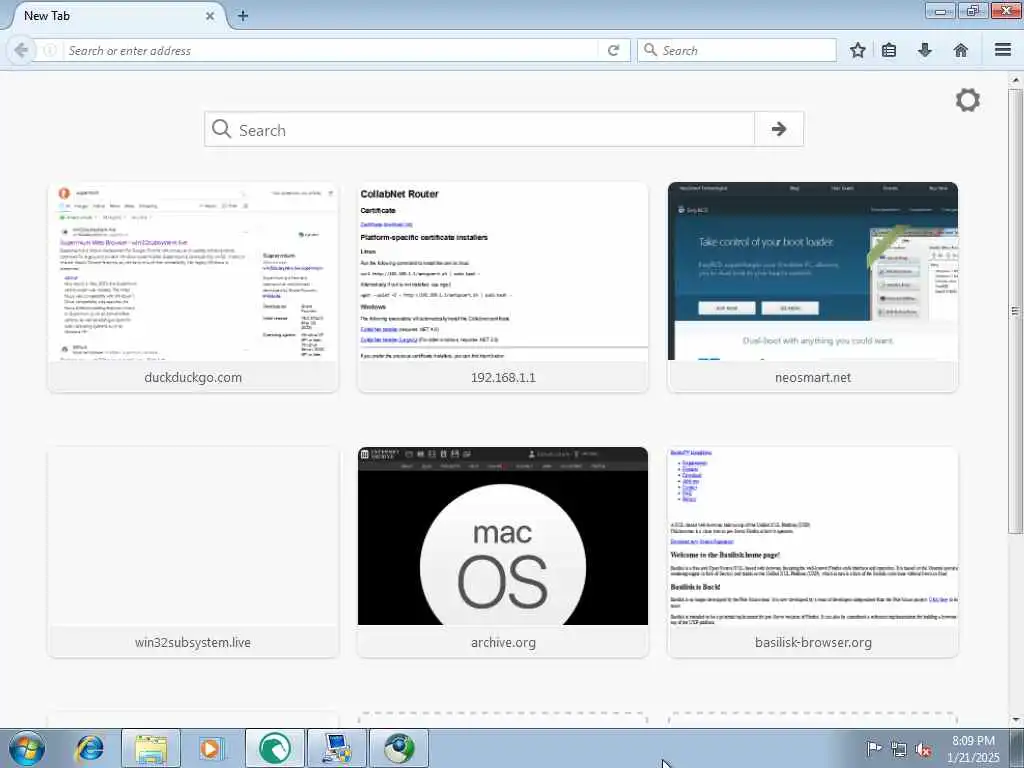Open the archive.org macOS tile
The image size is (1024, 768).
[503, 552]
